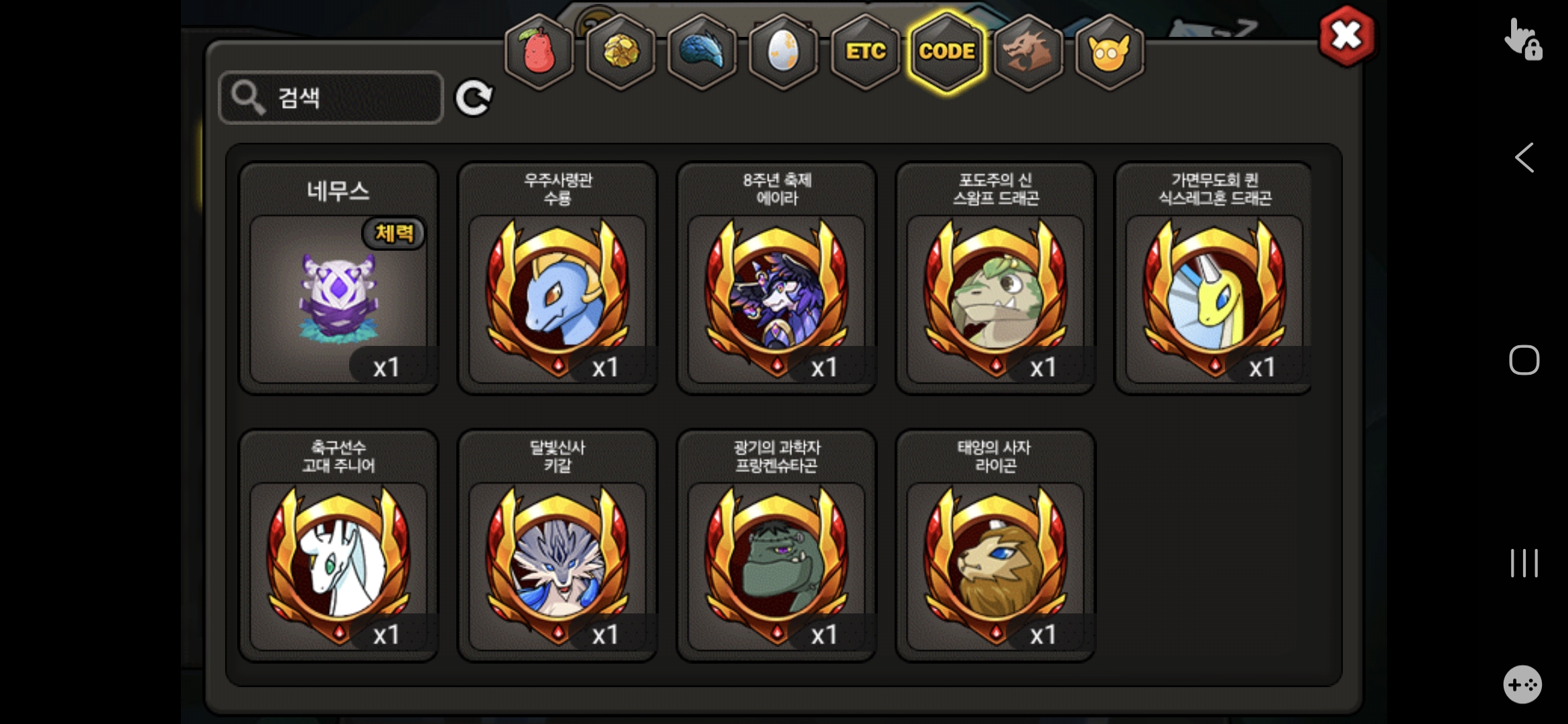
Task: Choose the 우주사령관 수룡 badge
Action: pyautogui.click(x=558, y=278)
